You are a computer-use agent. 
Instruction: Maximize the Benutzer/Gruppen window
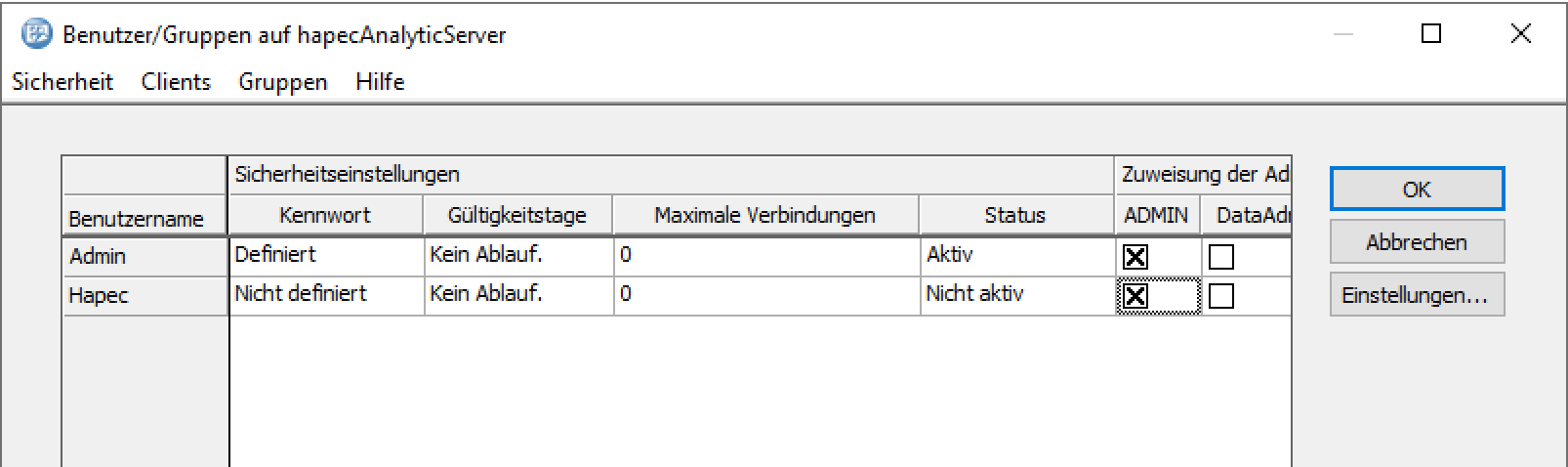[x=1431, y=35]
